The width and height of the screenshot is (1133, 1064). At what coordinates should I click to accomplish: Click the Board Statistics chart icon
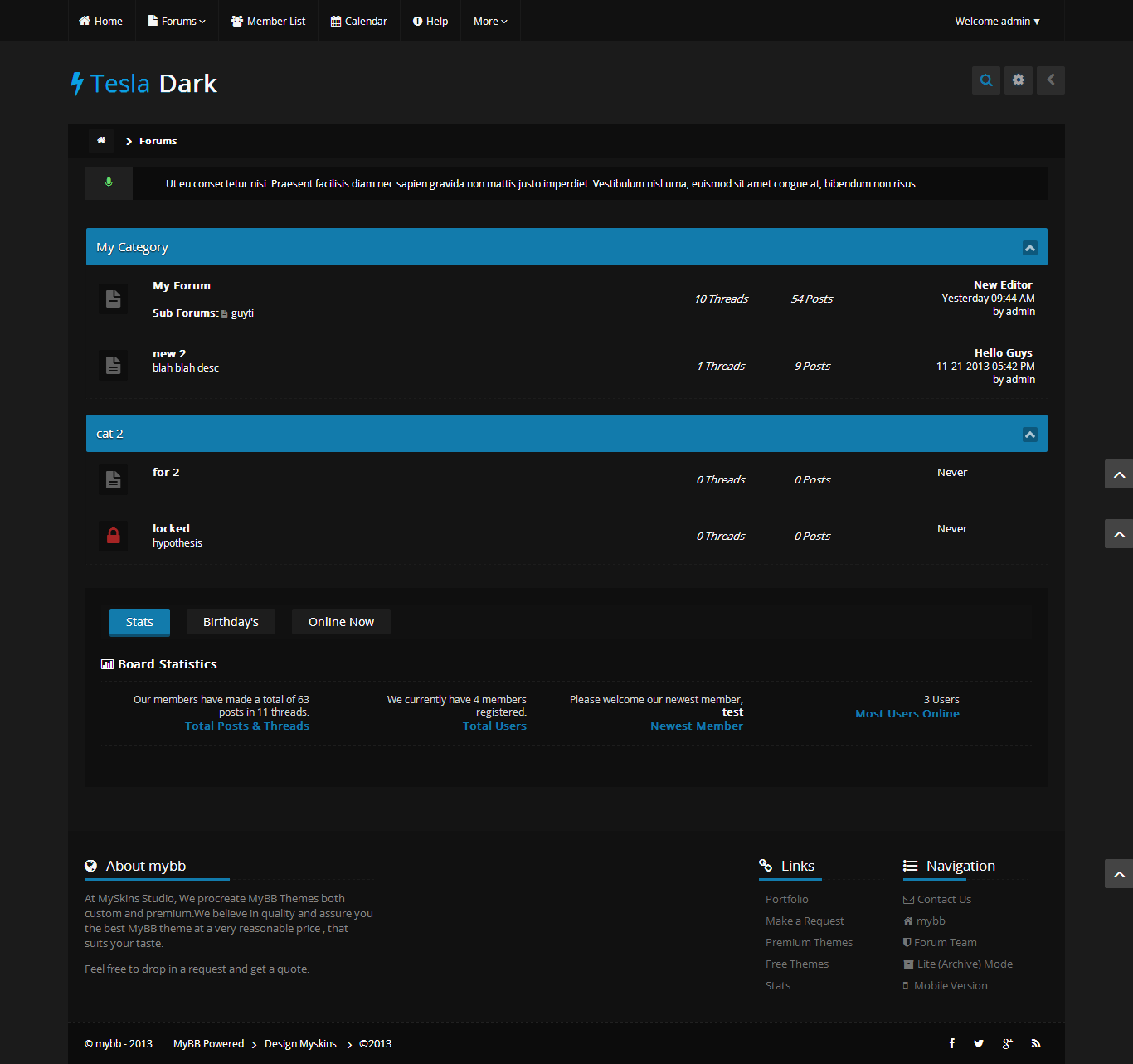tap(107, 664)
